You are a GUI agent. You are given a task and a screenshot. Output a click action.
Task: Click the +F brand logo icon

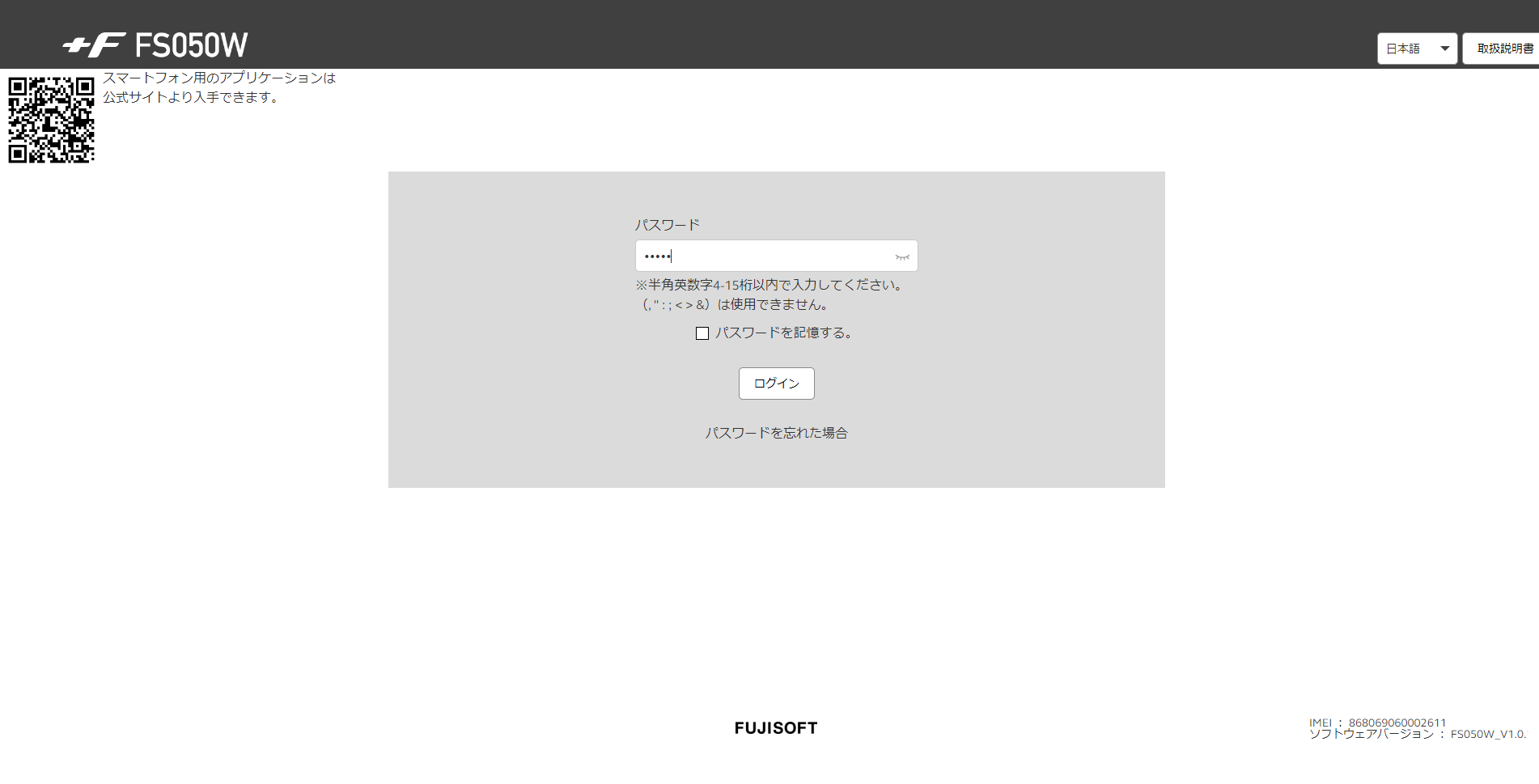pos(94,45)
